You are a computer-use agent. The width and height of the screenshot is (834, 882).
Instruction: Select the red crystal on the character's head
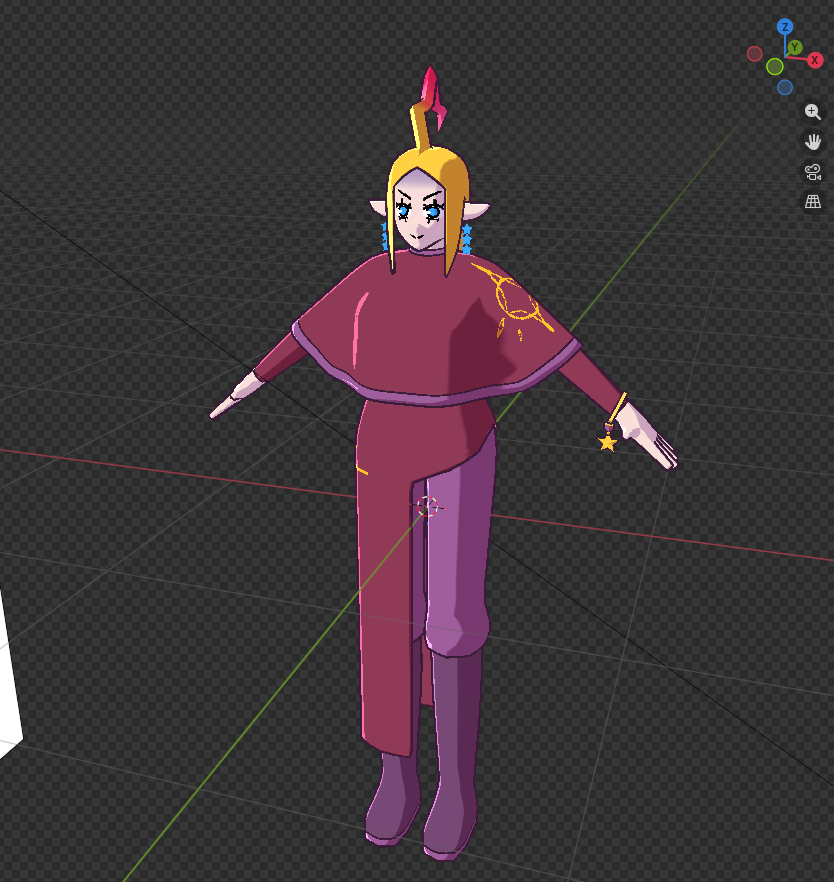433,96
